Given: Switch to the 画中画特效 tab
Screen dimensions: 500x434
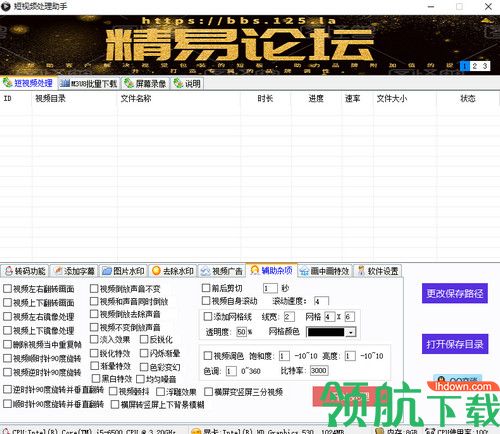Looking at the screenshot, I should click(x=325, y=271).
